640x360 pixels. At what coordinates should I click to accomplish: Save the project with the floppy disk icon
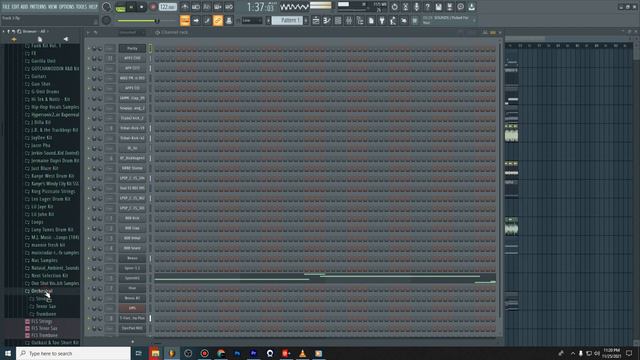[x=438, y=7]
